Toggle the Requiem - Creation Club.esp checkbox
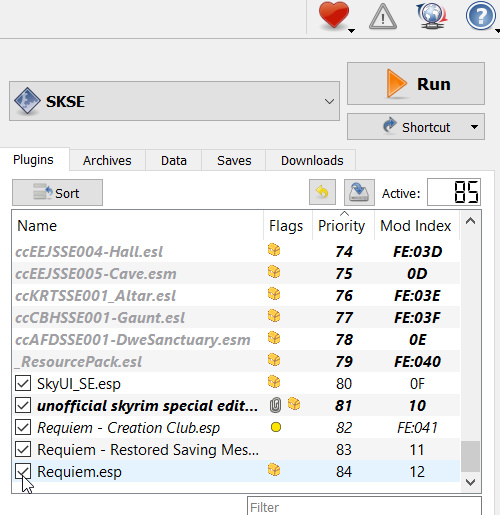The height and width of the screenshot is (515, 500). (x=23, y=427)
